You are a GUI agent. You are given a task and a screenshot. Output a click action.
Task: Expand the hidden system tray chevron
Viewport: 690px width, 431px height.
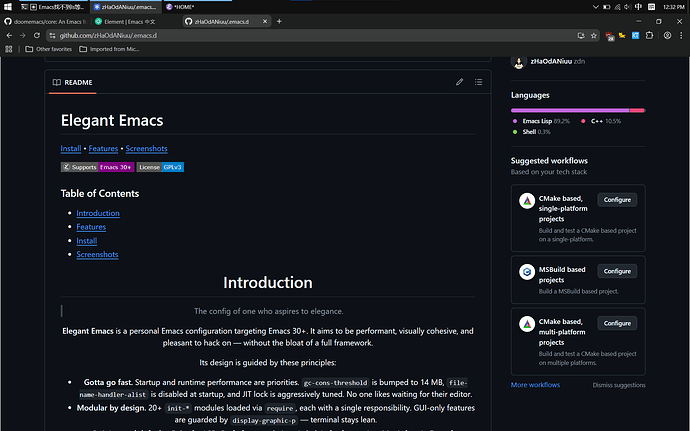[595, 7]
